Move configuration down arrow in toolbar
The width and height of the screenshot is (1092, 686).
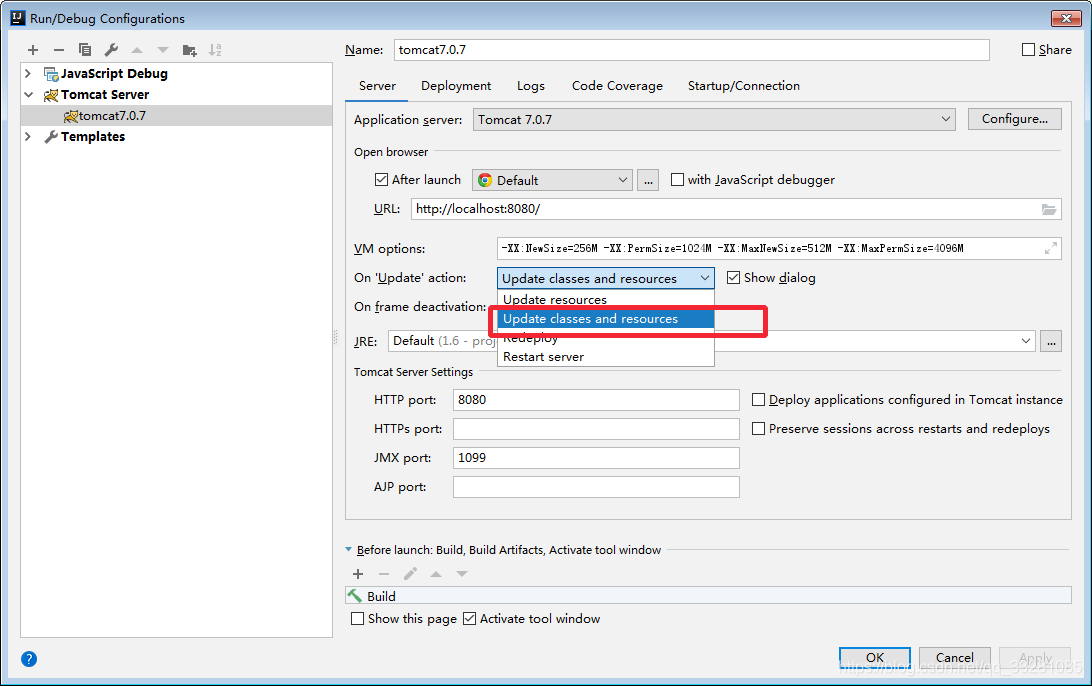[163, 50]
